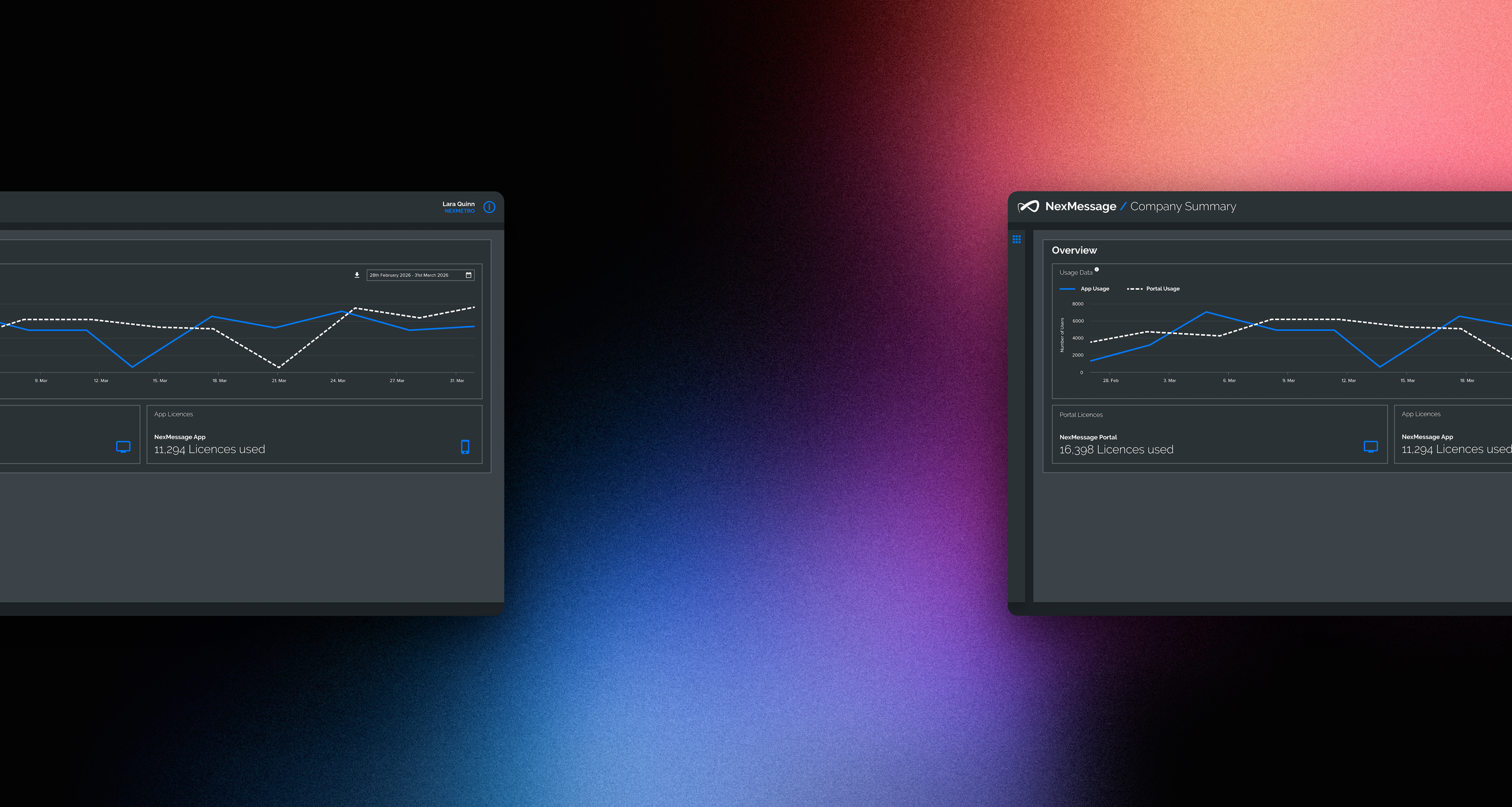Image resolution: width=1512 pixels, height=807 pixels.
Task: Click the NEXMETRO company label
Action: coord(460,211)
